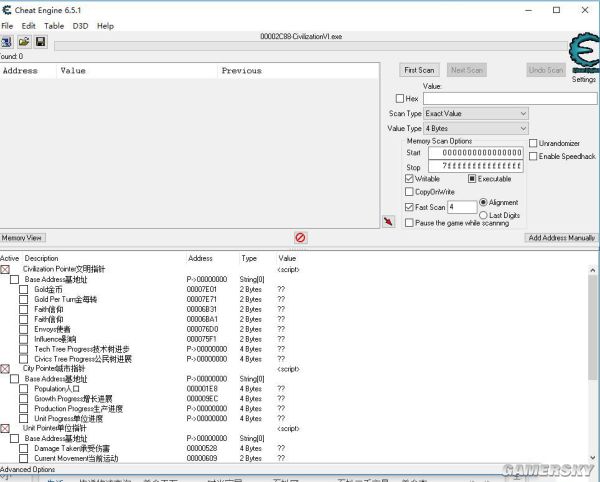Viewport: 600px width, 482px height.
Task: Toggle the Fast Scan checkbox
Action: click(x=409, y=207)
